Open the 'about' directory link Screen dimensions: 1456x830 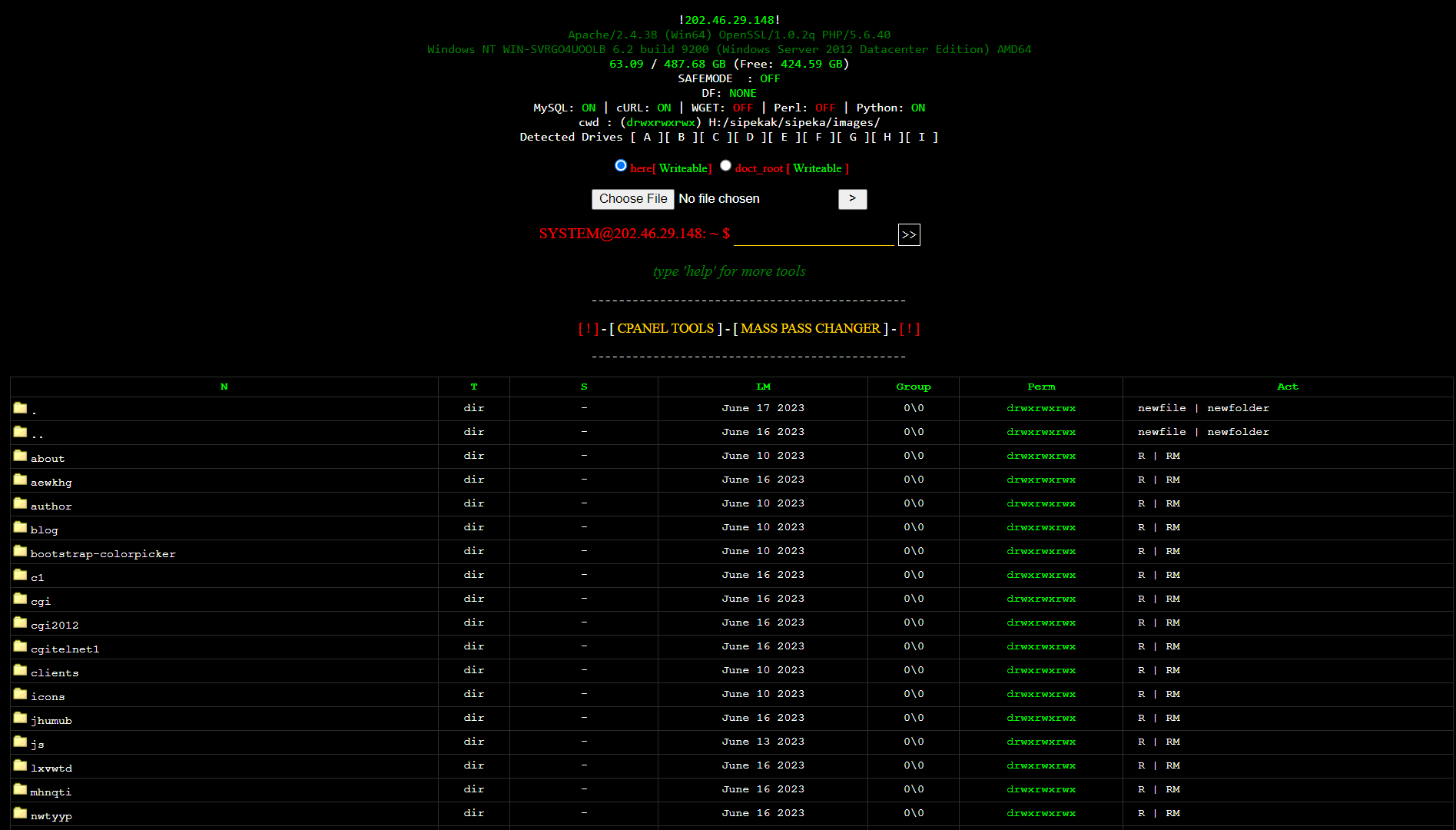point(48,459)
